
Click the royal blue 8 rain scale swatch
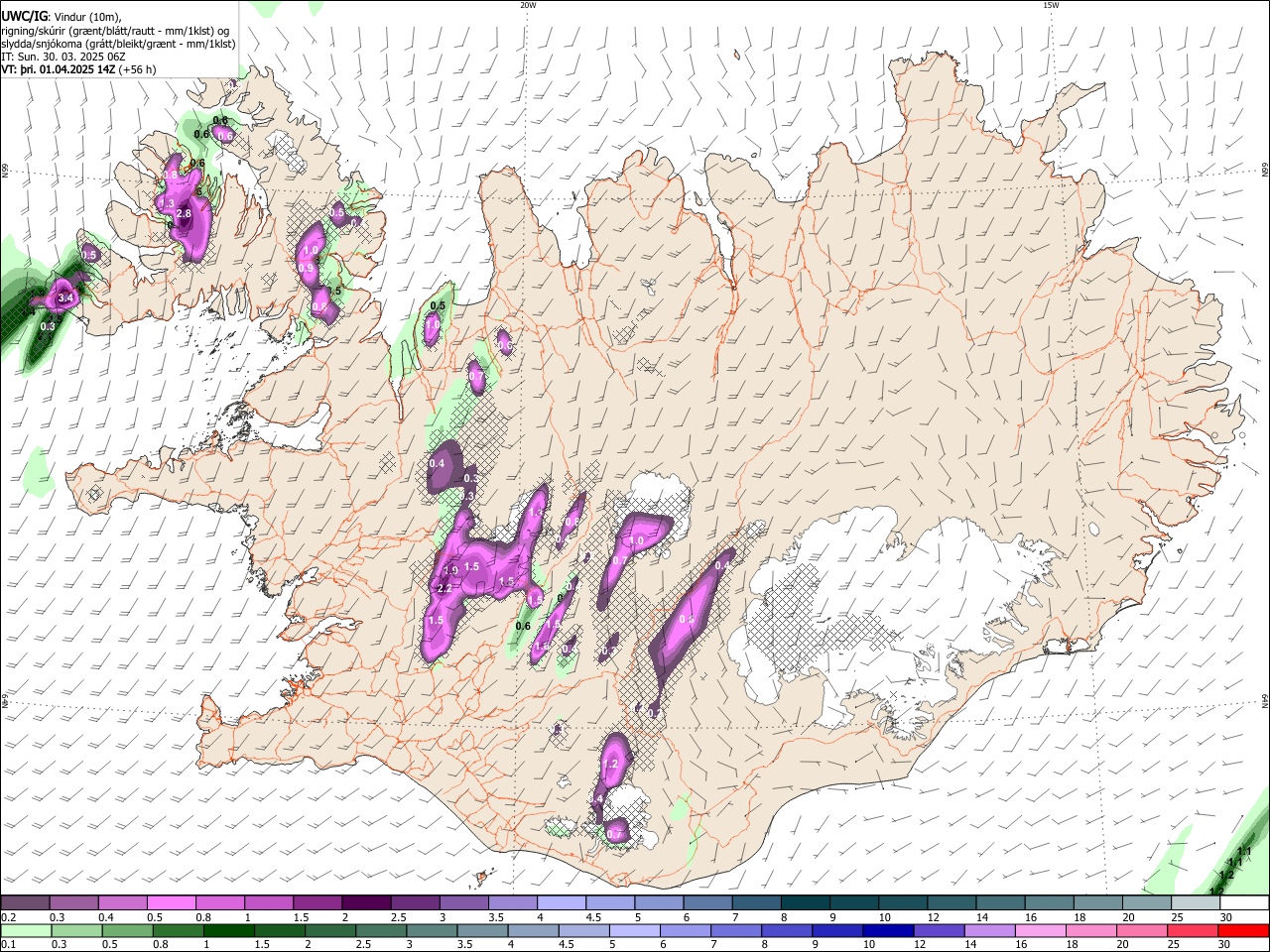pyautogui.click(x=785, y=931)
